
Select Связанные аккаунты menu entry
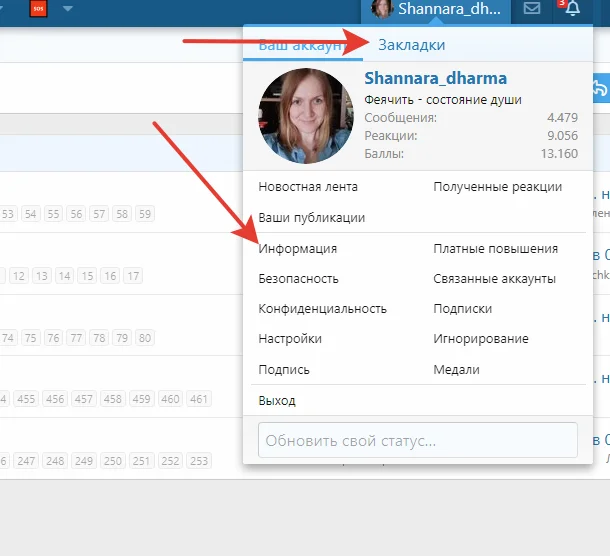494,279
